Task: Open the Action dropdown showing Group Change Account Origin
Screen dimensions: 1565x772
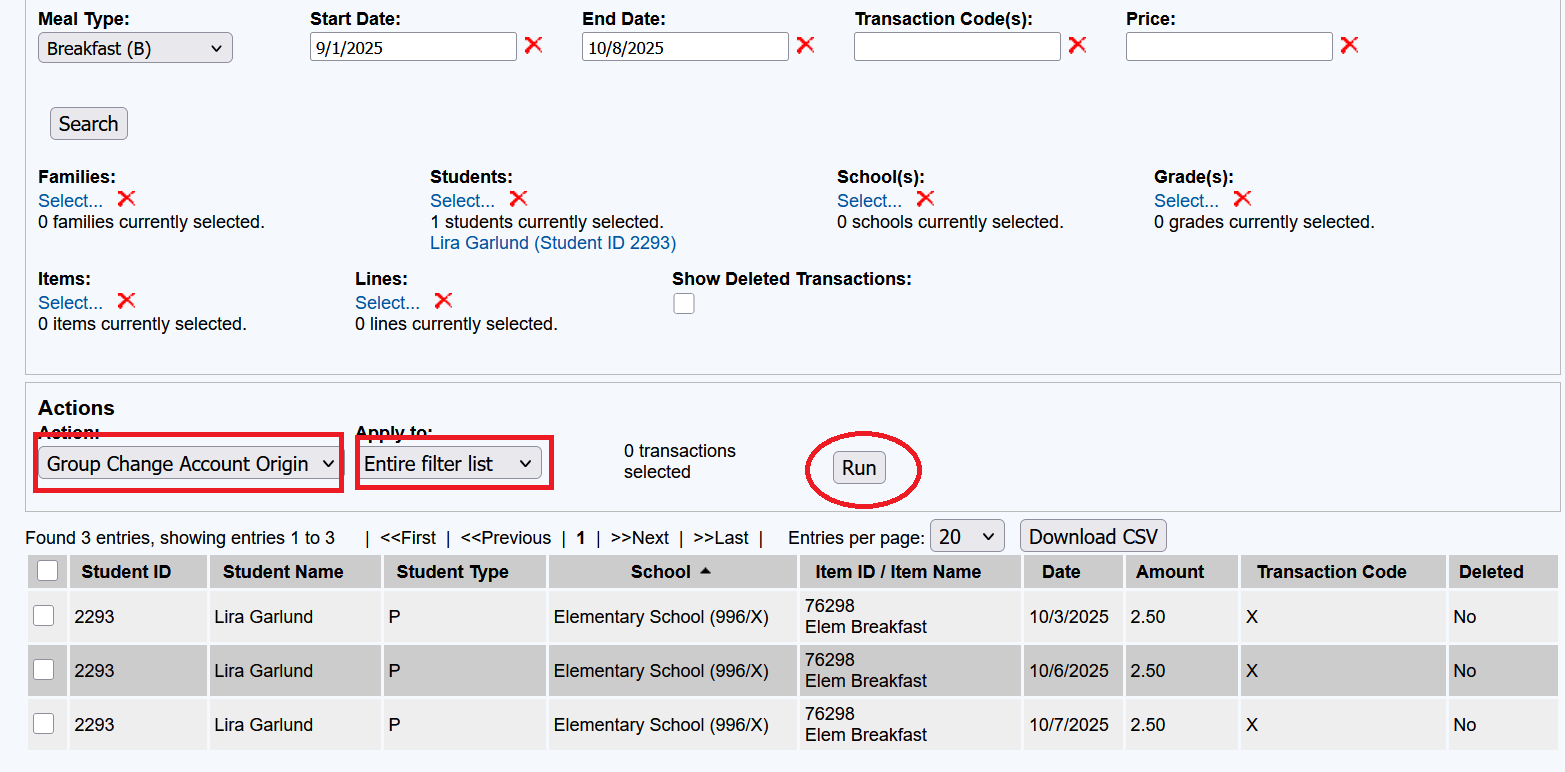Action: click(x=190, y=464)
